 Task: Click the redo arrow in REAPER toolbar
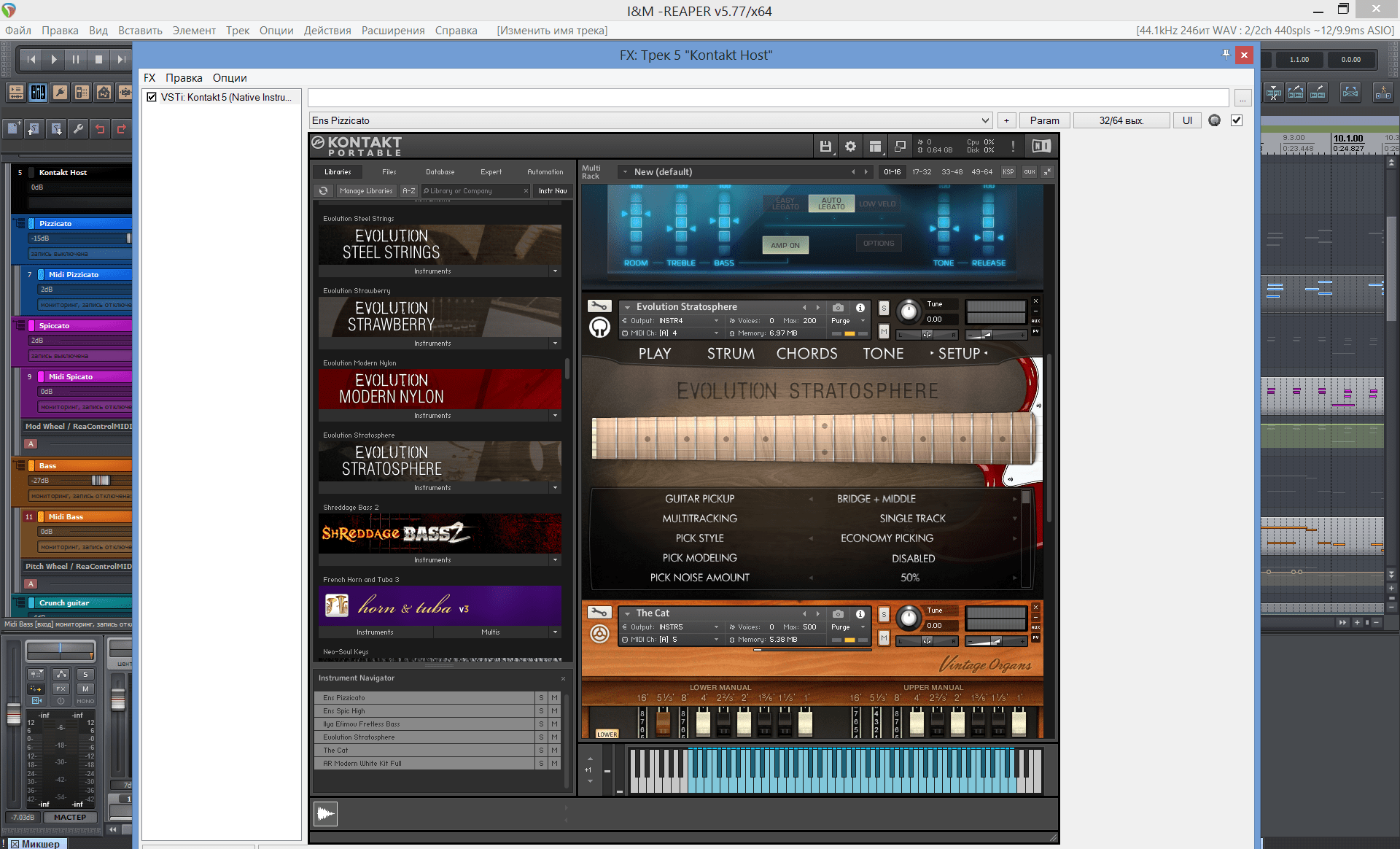click(122, 129)
